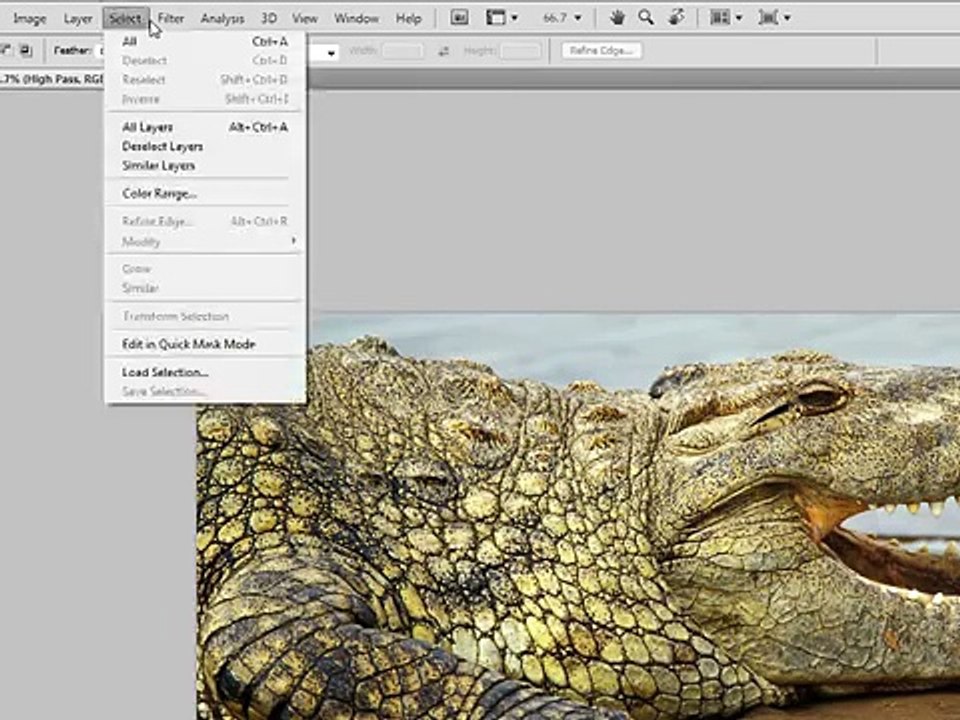Choose Load Selection menu entry
The height and width of the screenshot is (720, 960).
coord(205,372)
